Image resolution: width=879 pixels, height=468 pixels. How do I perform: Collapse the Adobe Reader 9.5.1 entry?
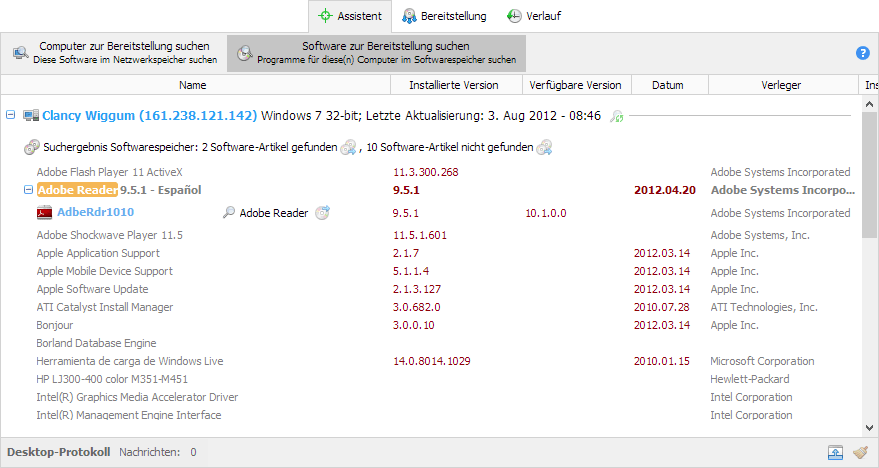(x=27, y=190)
